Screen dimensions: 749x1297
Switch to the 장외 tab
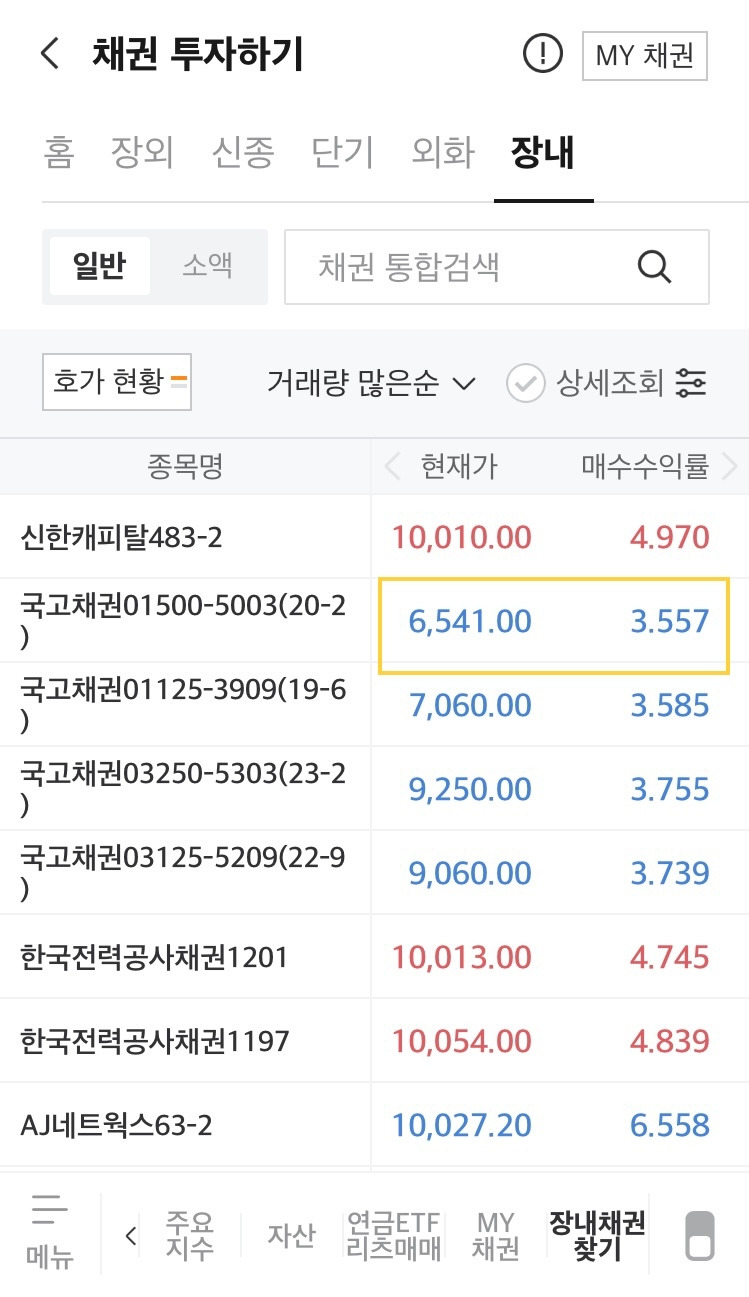(142, 153)
